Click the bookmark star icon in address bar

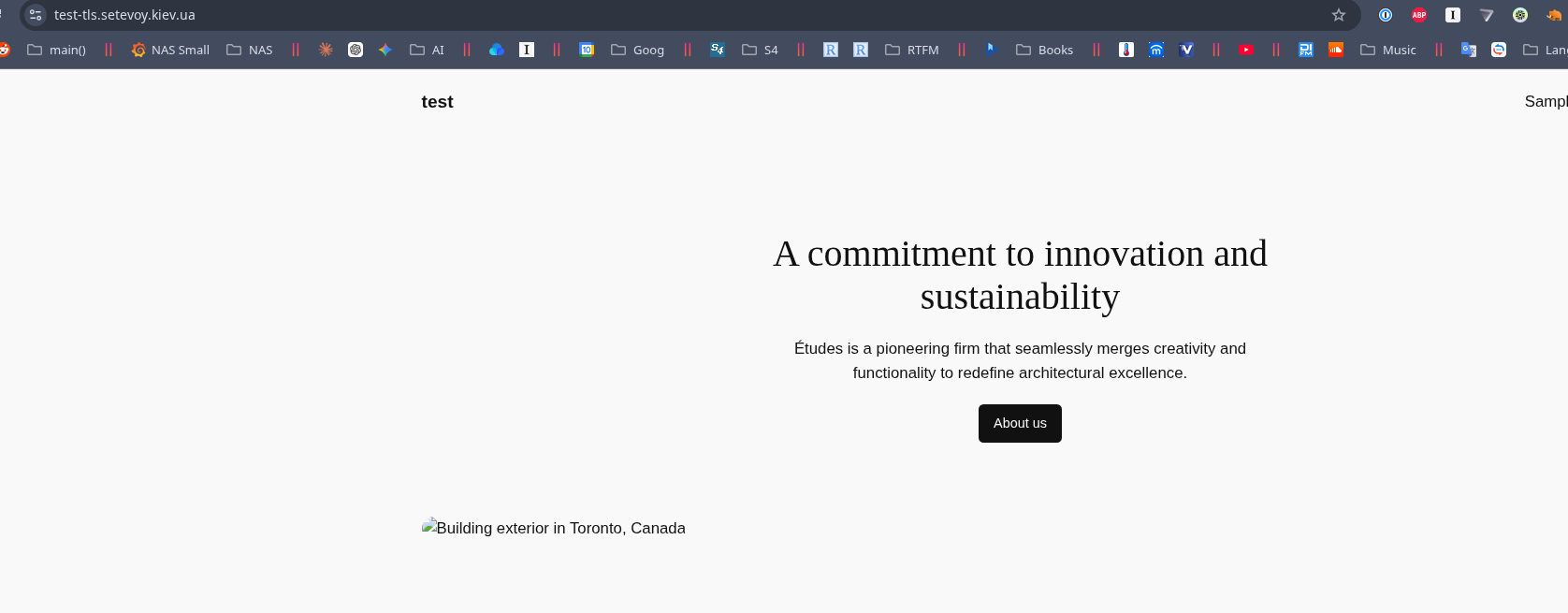click(1339, 15)
